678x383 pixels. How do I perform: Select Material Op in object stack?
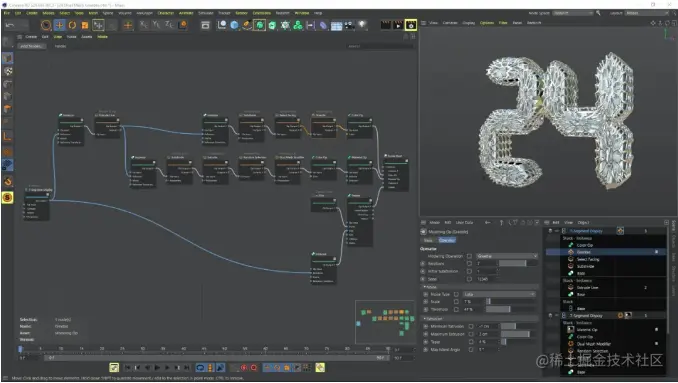(x=587, y=329)
